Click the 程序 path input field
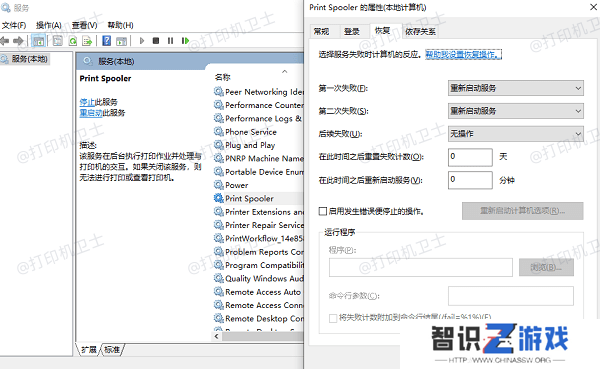Viewport: 600px width, 369px height. [421, 267]
